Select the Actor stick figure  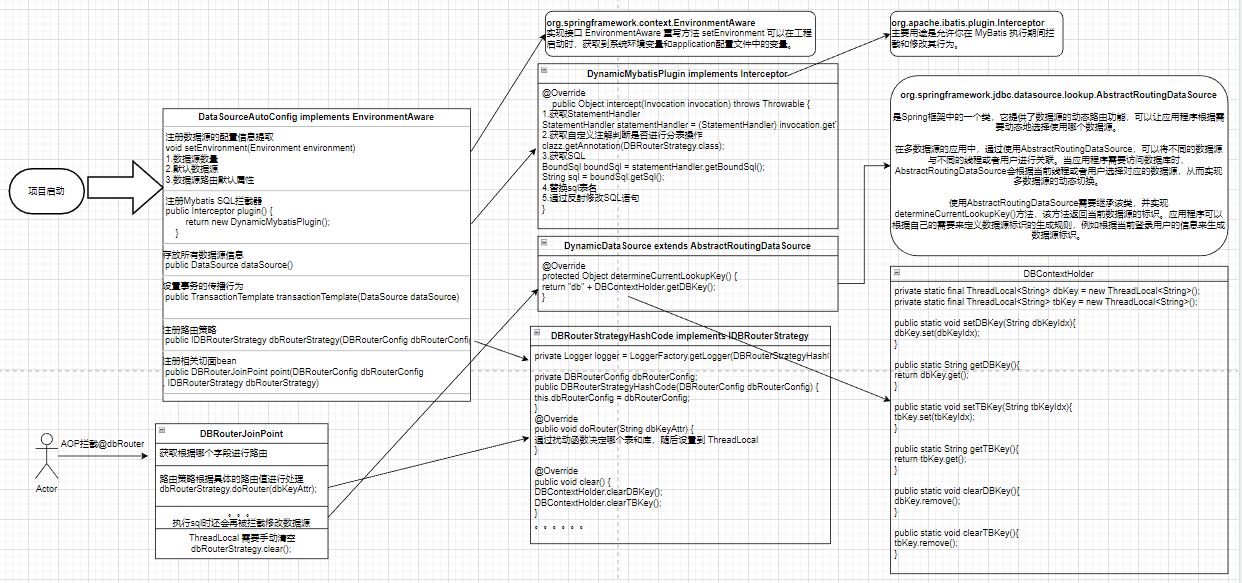click(x=46, y=458)
